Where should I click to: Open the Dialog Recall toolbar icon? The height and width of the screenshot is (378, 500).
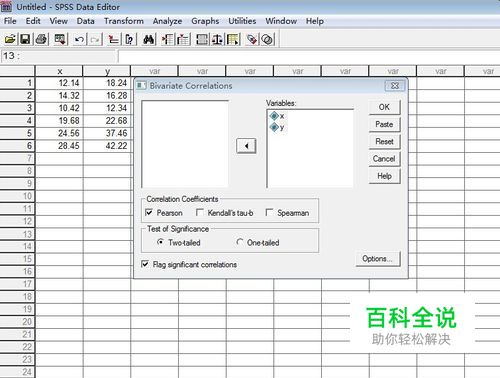coord(61,39)
